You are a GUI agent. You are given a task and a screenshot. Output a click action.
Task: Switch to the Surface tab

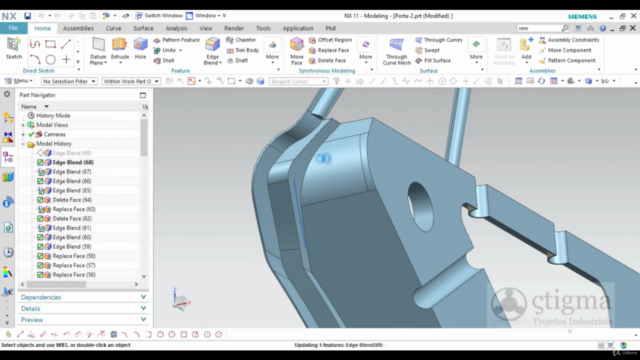(x=143, y=28)
